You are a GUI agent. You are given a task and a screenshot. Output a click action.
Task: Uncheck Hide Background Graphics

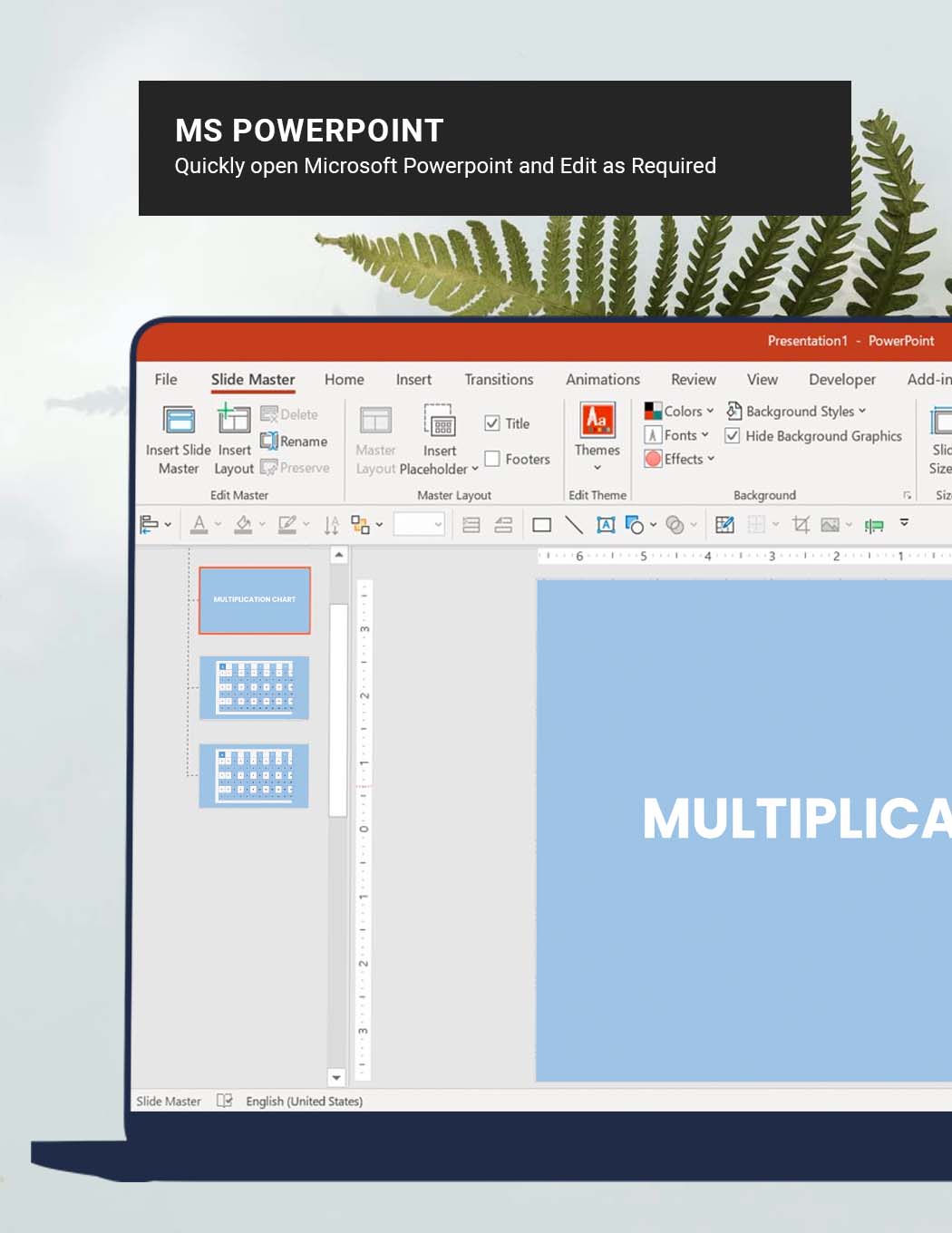coord(733,435)
